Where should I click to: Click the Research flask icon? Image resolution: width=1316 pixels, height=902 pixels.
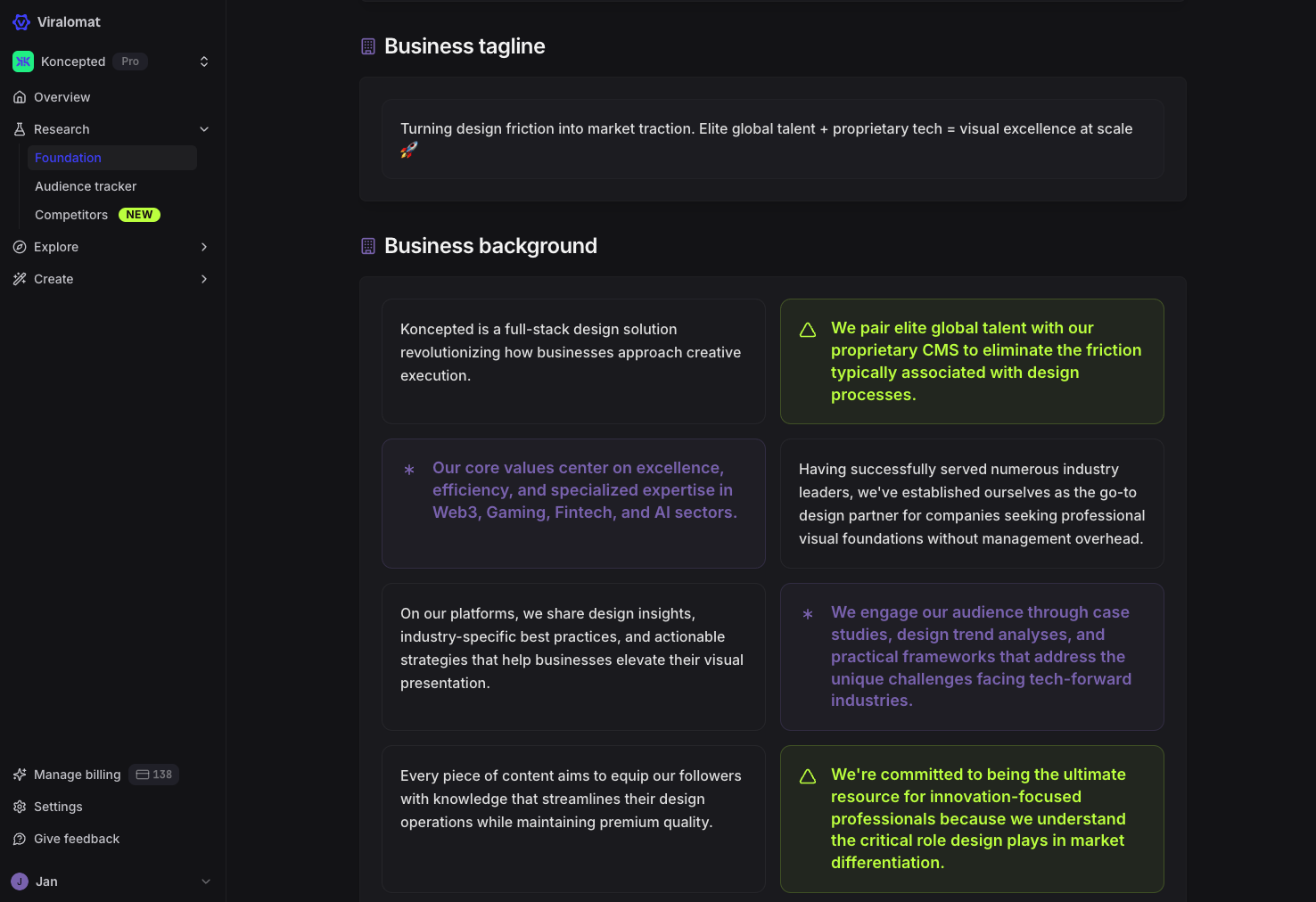(x=20, y=129)
